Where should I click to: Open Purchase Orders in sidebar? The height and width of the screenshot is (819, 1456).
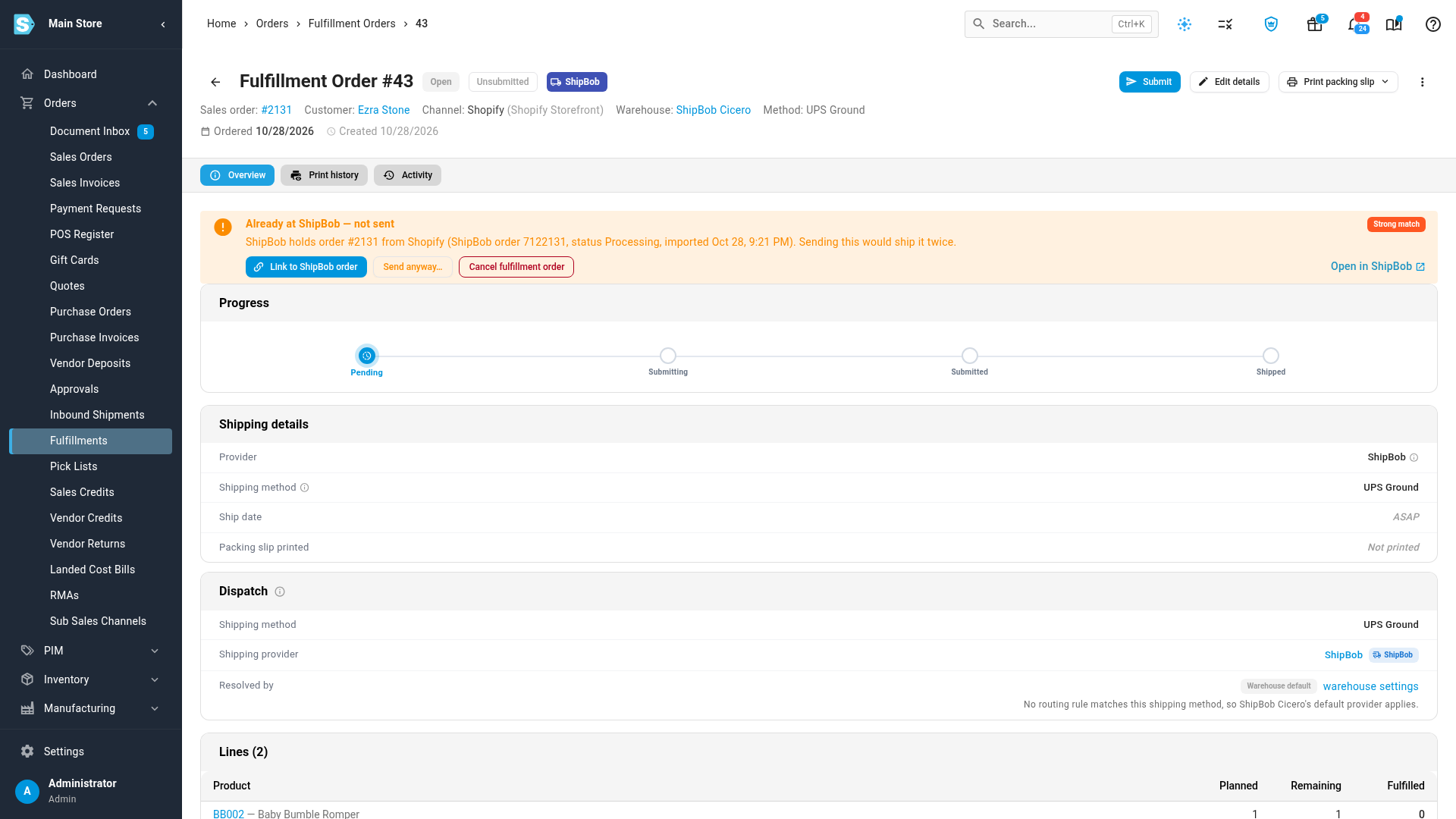pyautogui.click(x=91, y=312)
